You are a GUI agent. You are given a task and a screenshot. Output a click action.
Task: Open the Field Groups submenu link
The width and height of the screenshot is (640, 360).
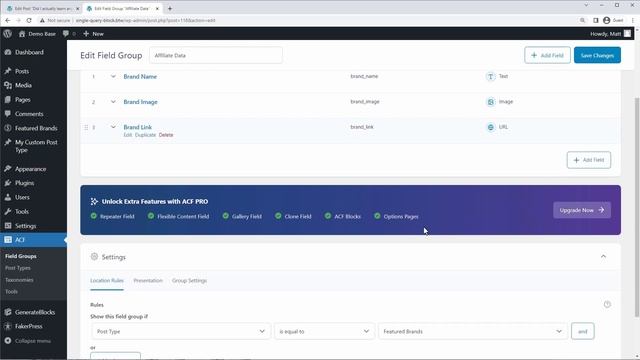pos(21,256)
